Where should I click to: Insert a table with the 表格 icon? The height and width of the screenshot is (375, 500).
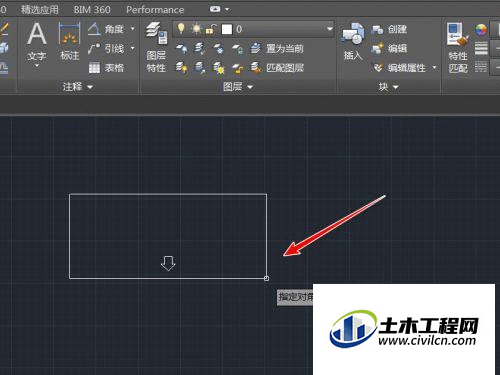coord(95,68)
